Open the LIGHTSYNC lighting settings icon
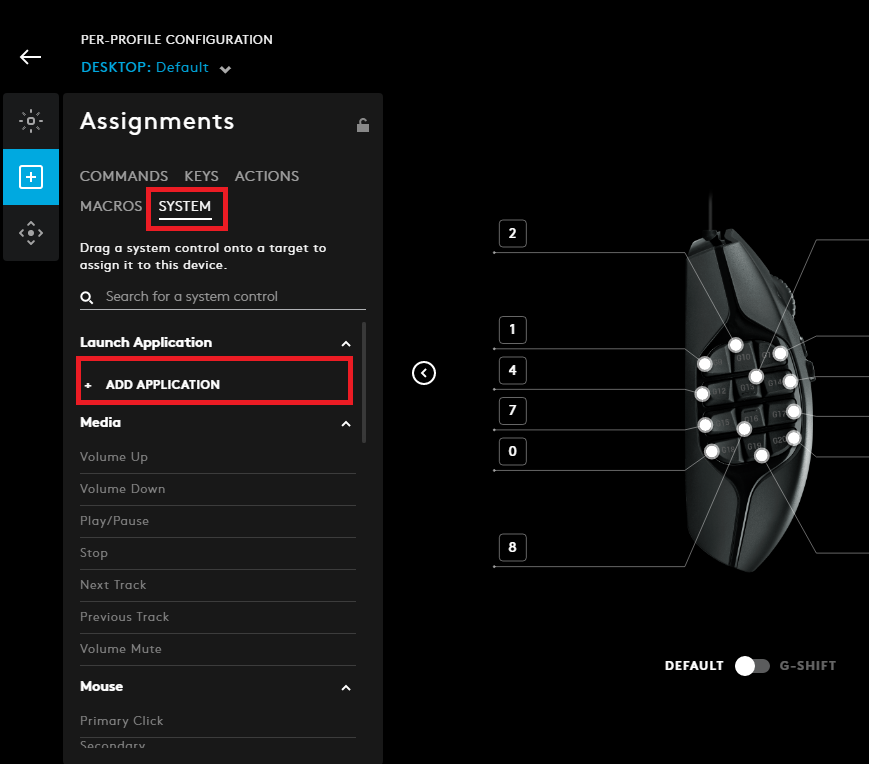This screenshot has width=869, height=764. (31, 121)
